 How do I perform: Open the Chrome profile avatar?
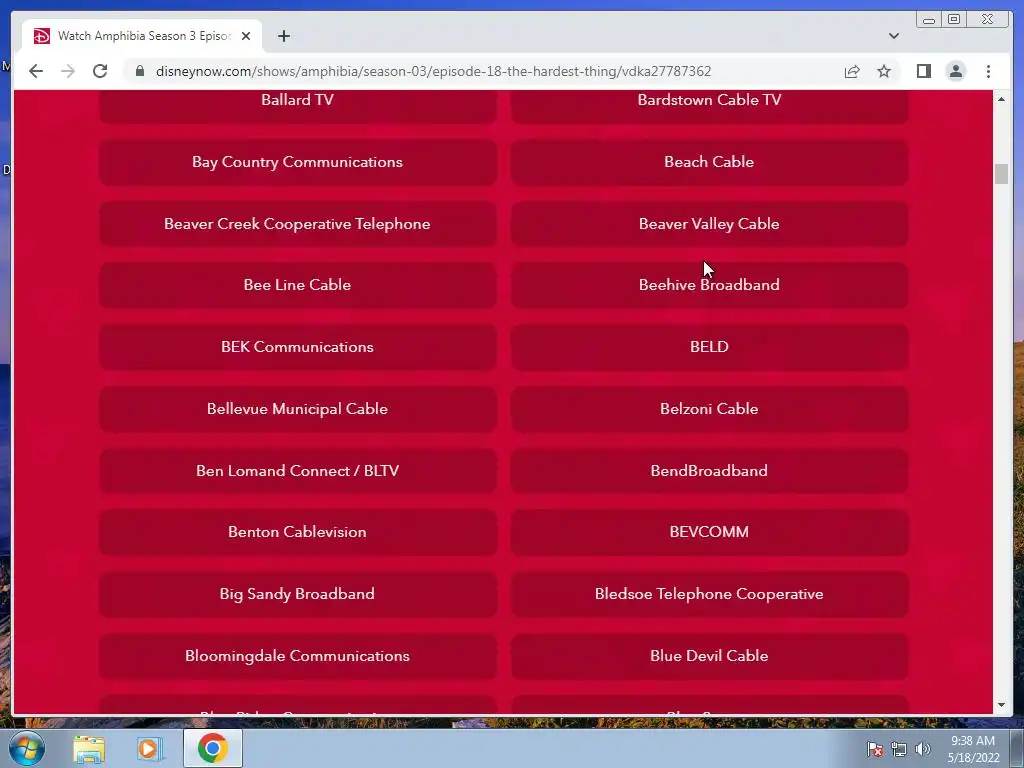[955, 71]
